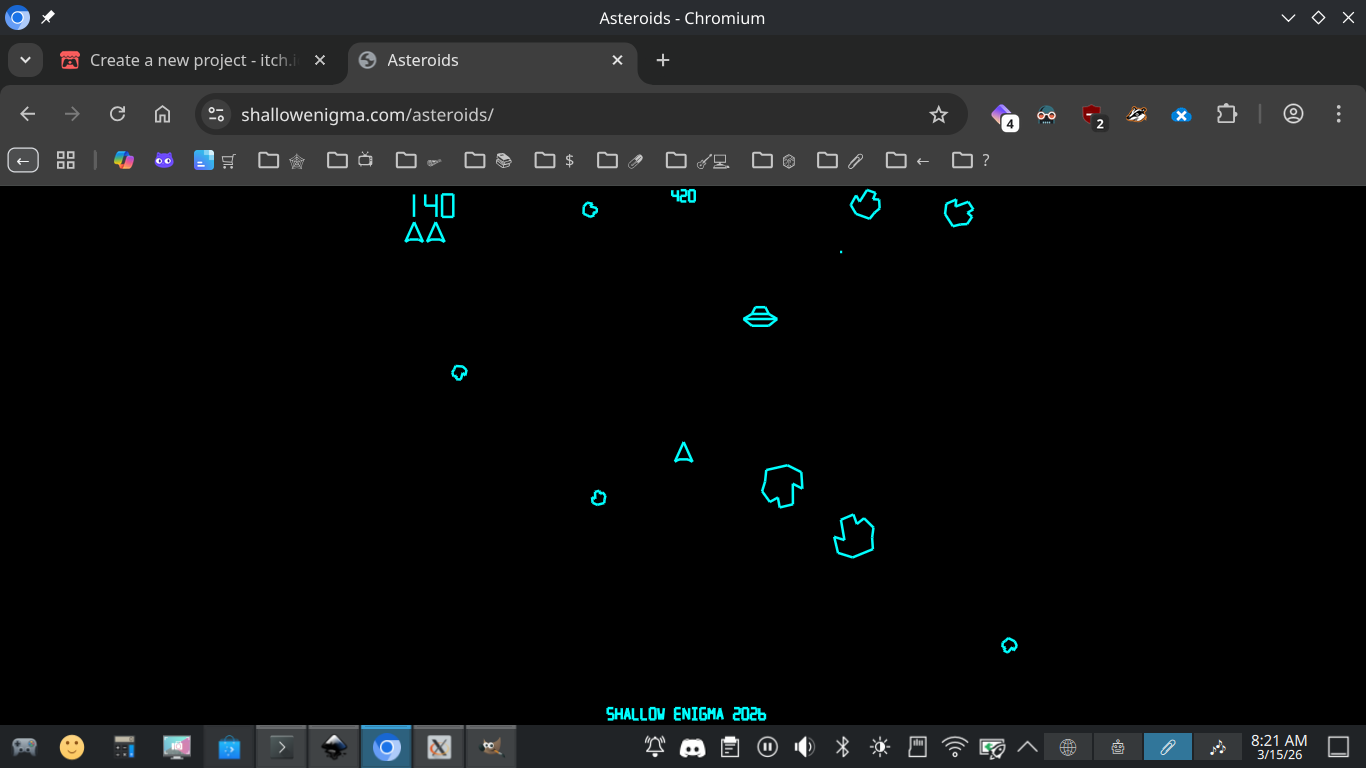Reload the Asteroids page
Image resolution: width=1366 pixels, height=768 pixels.
[118, 114]
